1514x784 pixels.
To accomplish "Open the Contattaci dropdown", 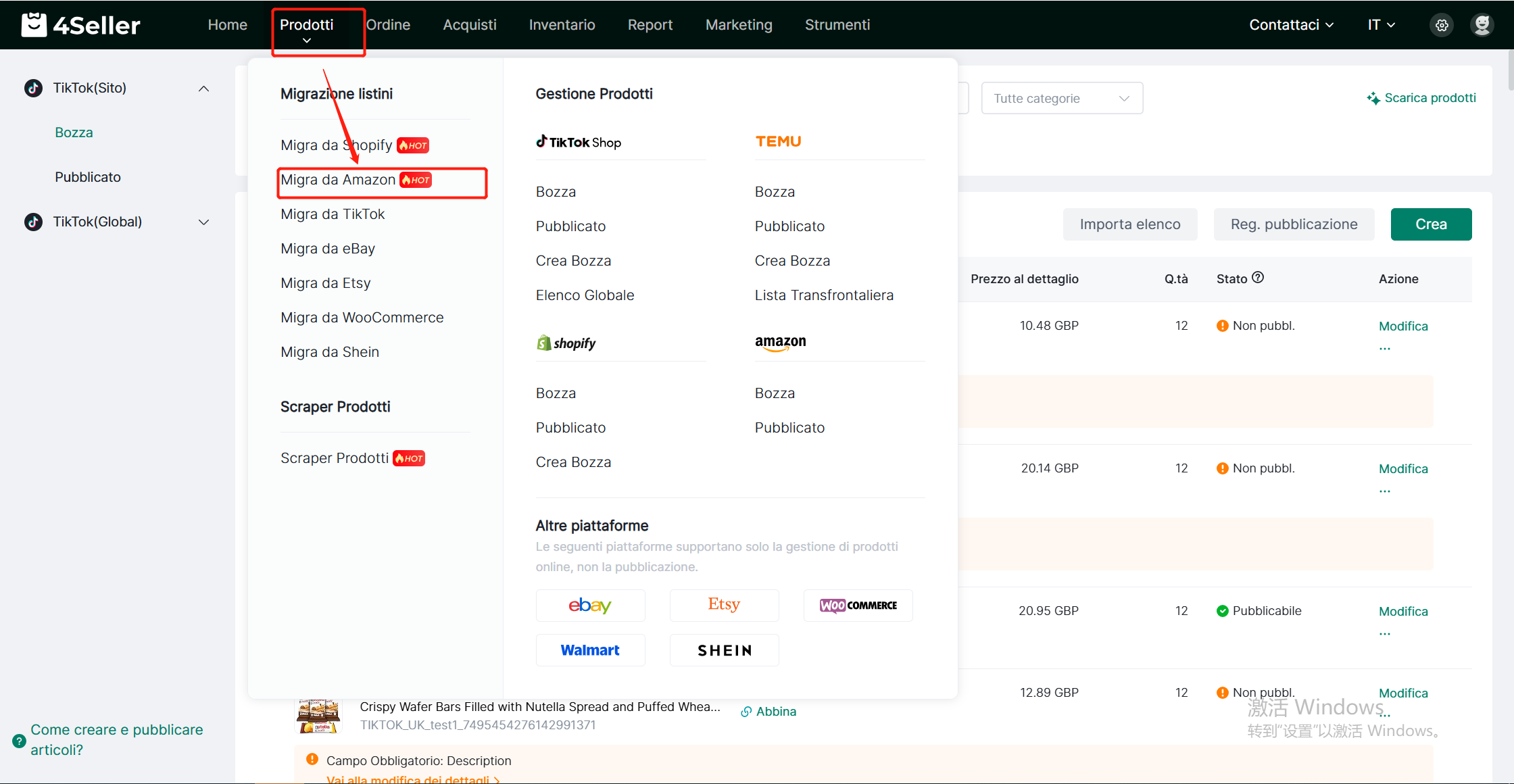I will click(x=1291, y=25).
